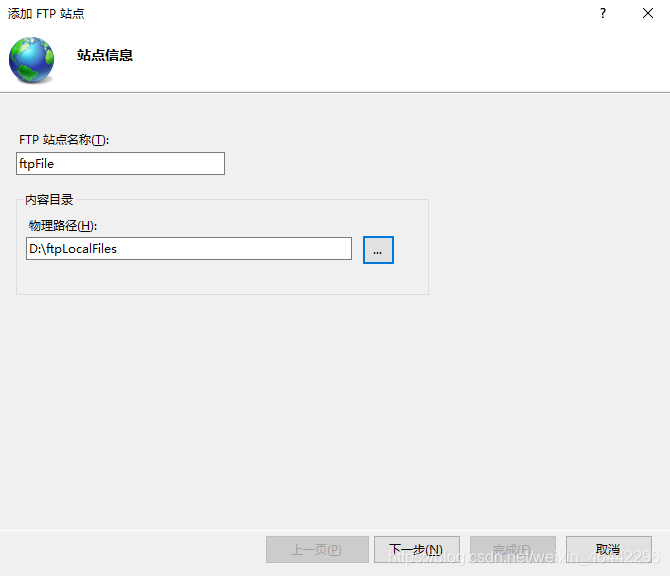Click the help question mark button
This screenshot has width=670, height=576.
point(602,14)
